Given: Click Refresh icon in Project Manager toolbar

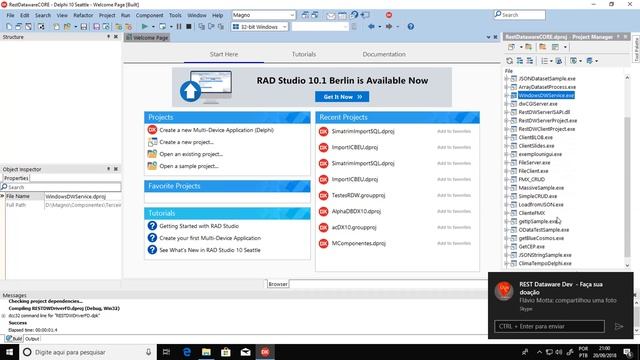Looking at the screenshot, I should pyautogui.click(x=509, y=61).
